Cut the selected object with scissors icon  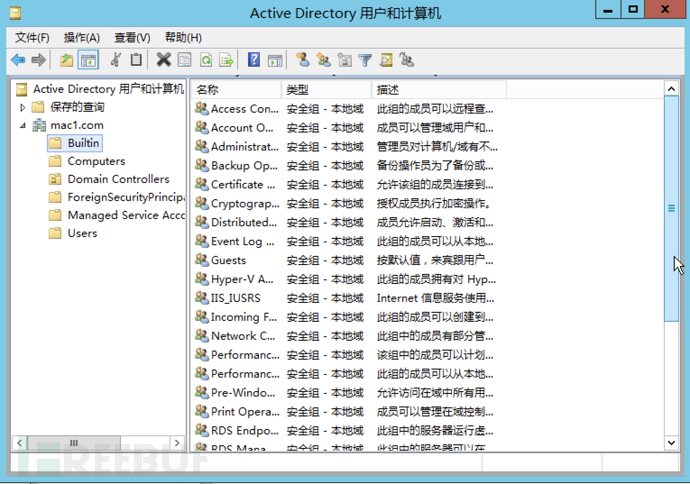(116, 60)
